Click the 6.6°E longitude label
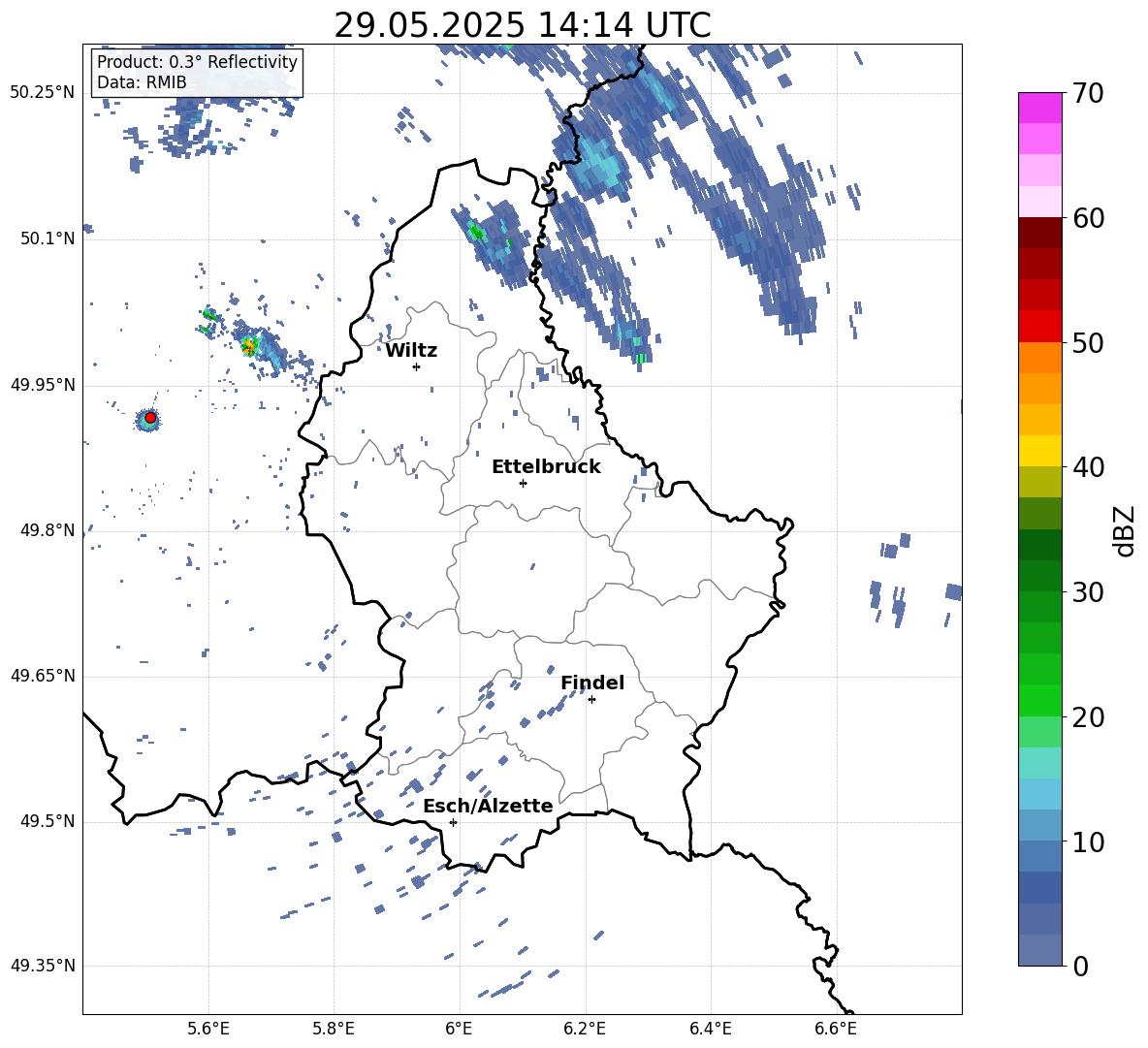Image resolution: width=1148 pixels, height=1048 pixels. [x=836, y=1029]
